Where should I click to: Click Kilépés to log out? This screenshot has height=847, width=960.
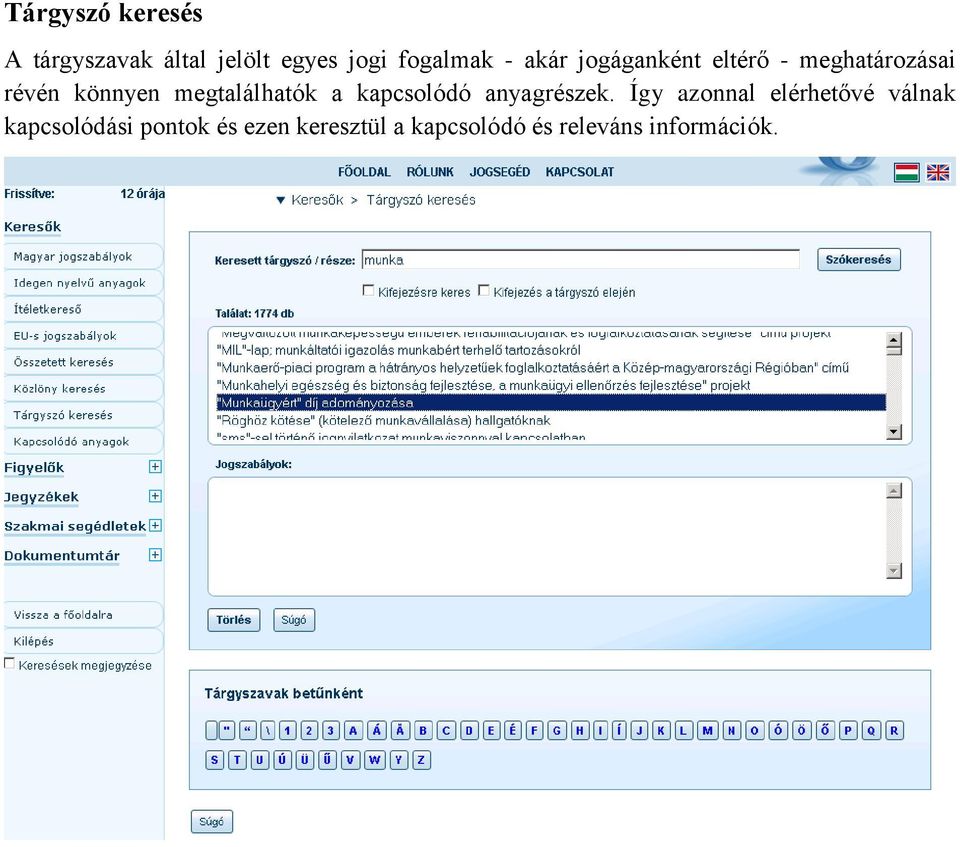click(83, 641)
